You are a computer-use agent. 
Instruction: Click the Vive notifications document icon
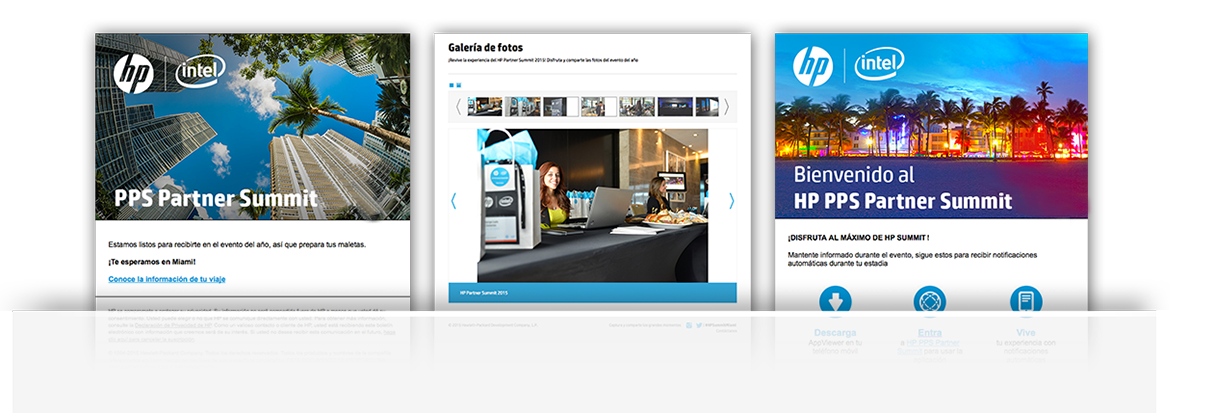pos(1026,302)
